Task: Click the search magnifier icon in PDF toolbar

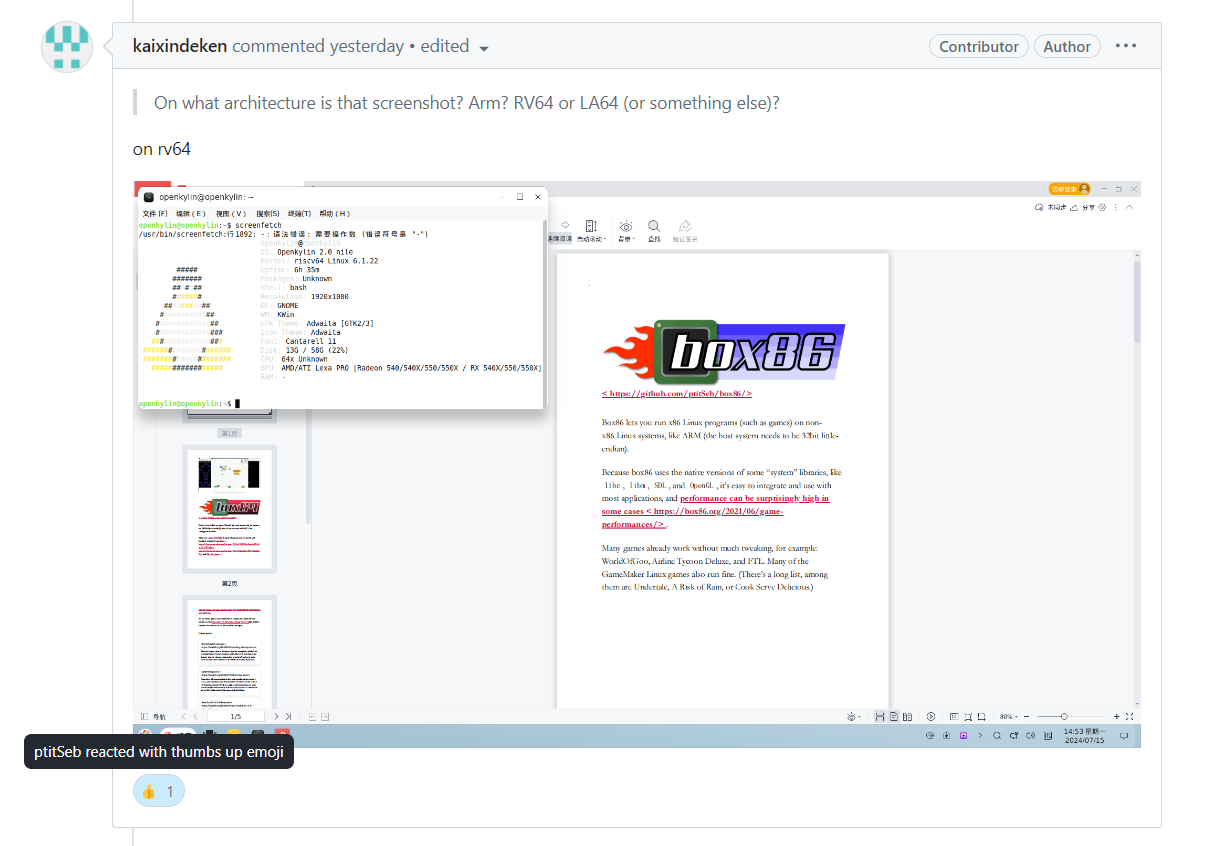Action: click(654, 227)
